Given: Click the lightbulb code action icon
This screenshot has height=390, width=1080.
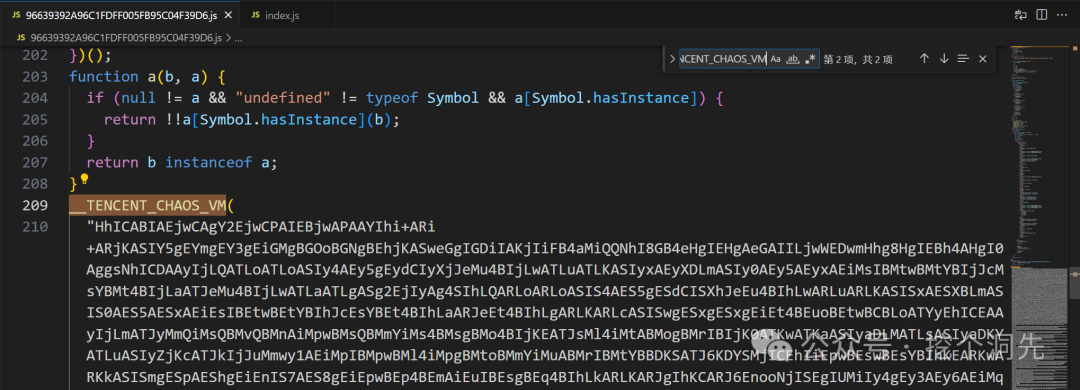Looking at the screenshot, I should coord(84,180).
